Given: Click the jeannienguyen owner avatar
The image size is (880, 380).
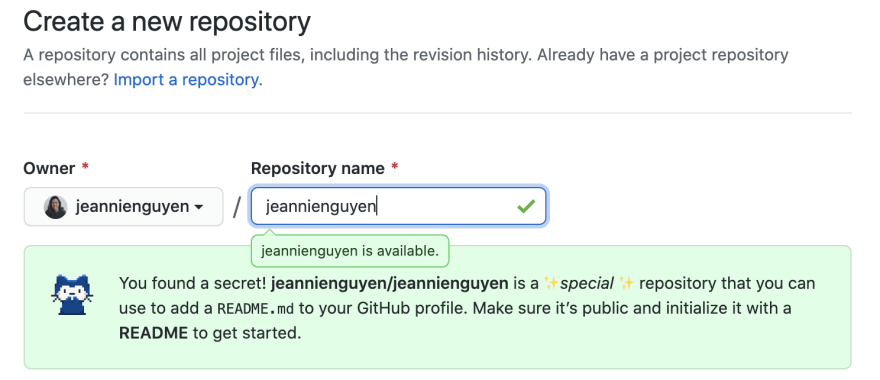Looking at the screenshot, I should (56, 207).
